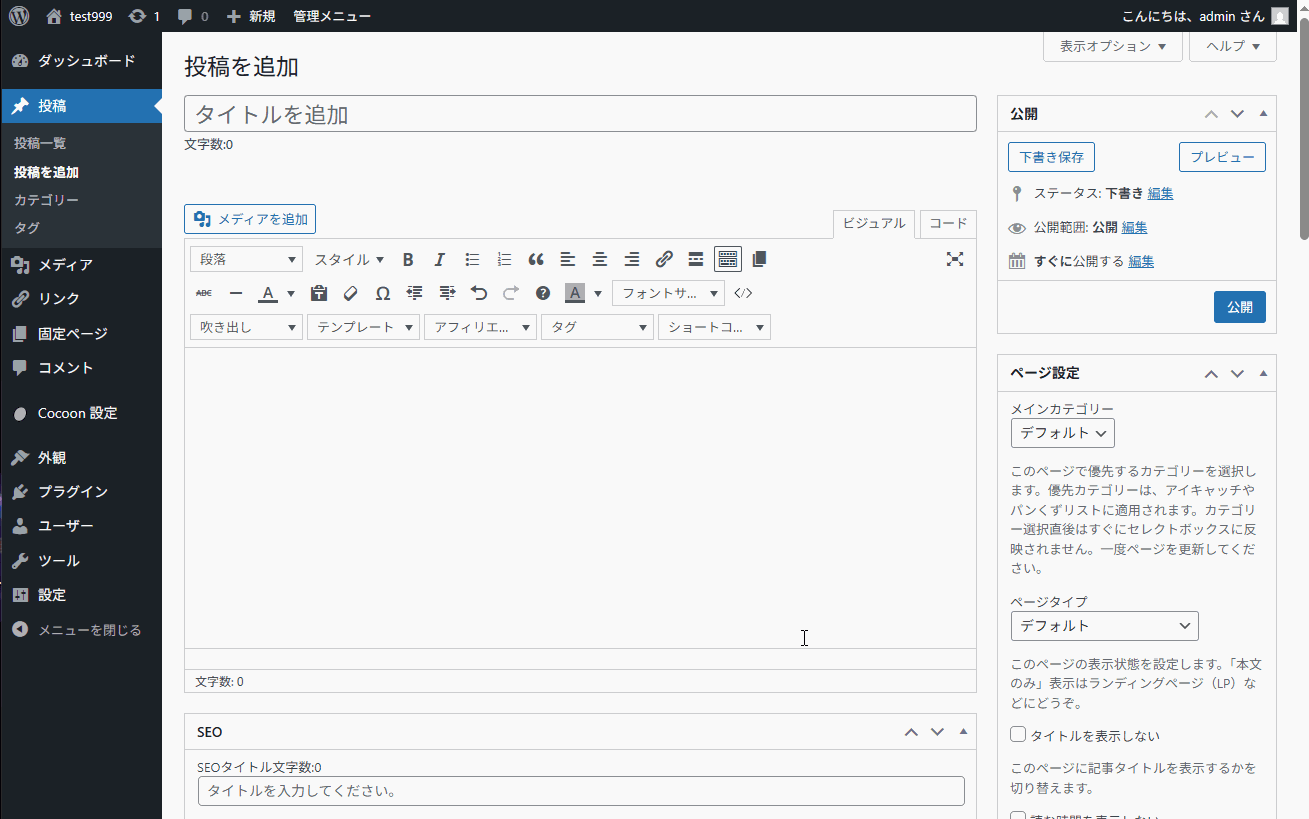Open the スタイル style menu

tap(349, 259)
